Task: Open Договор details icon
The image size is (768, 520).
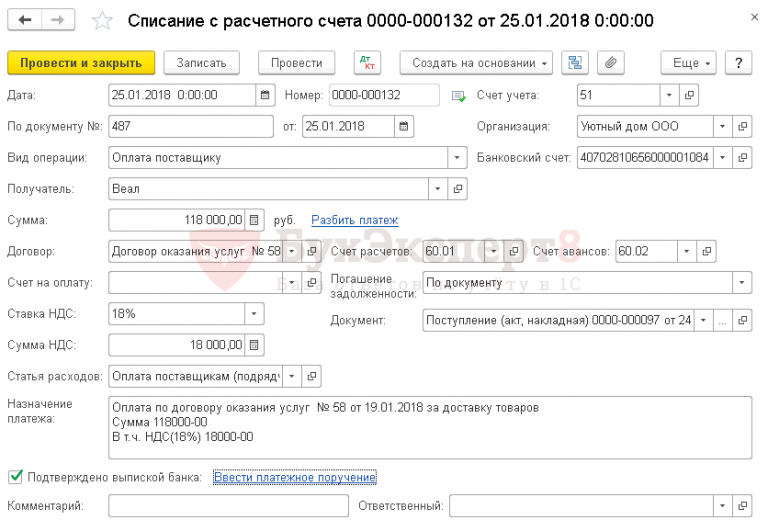Action: 312,251
